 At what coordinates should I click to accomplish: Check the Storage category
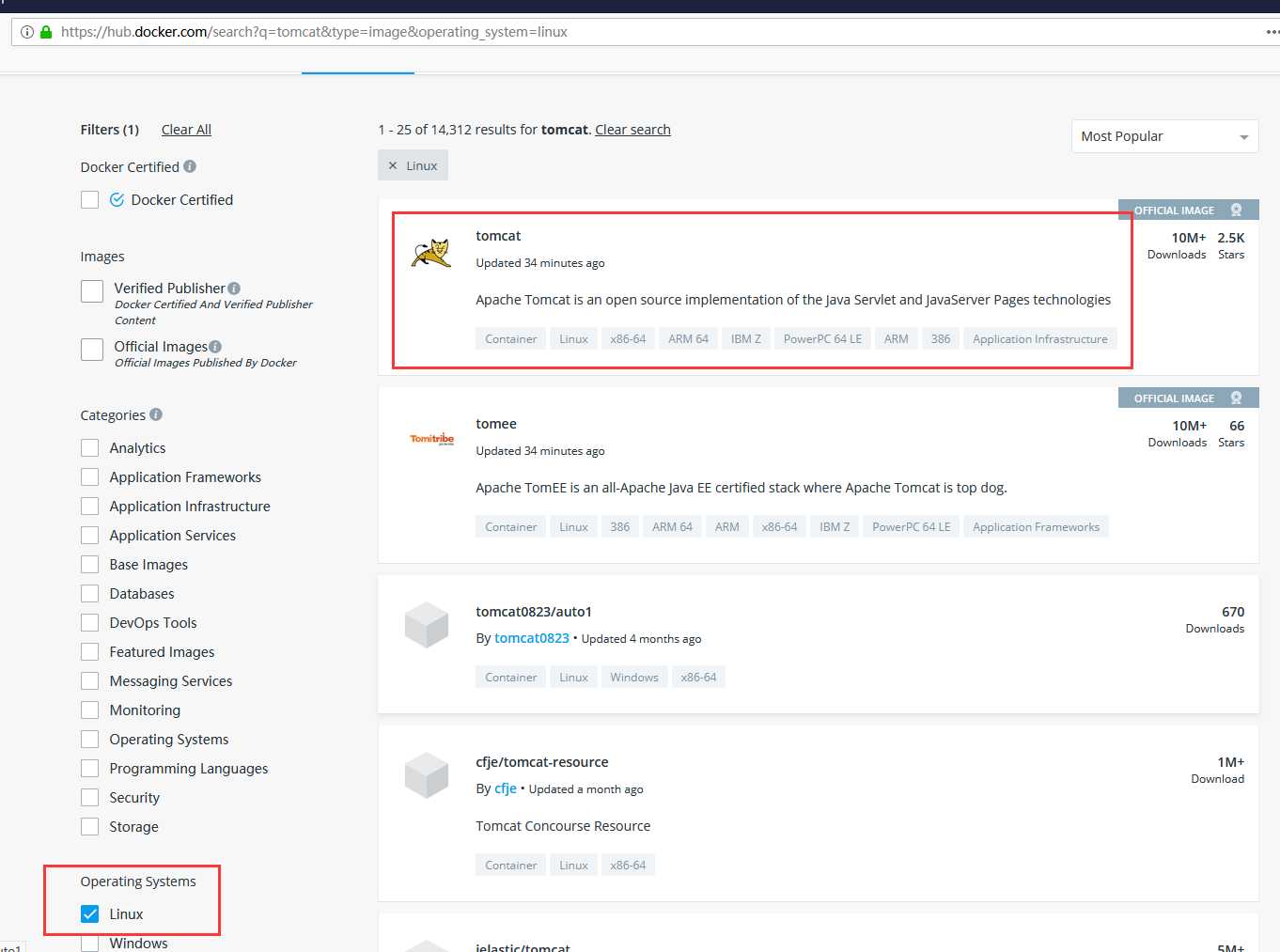(x=90, y=827)
